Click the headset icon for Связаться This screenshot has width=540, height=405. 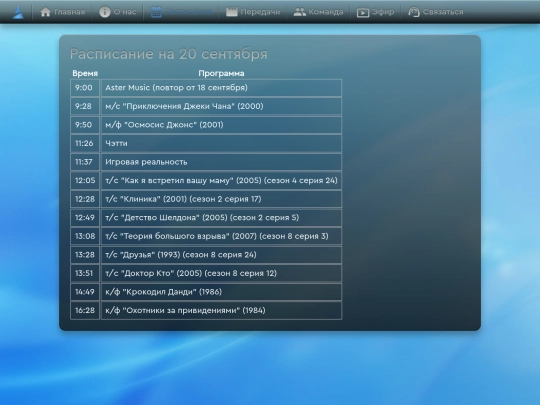coord(414,12)
